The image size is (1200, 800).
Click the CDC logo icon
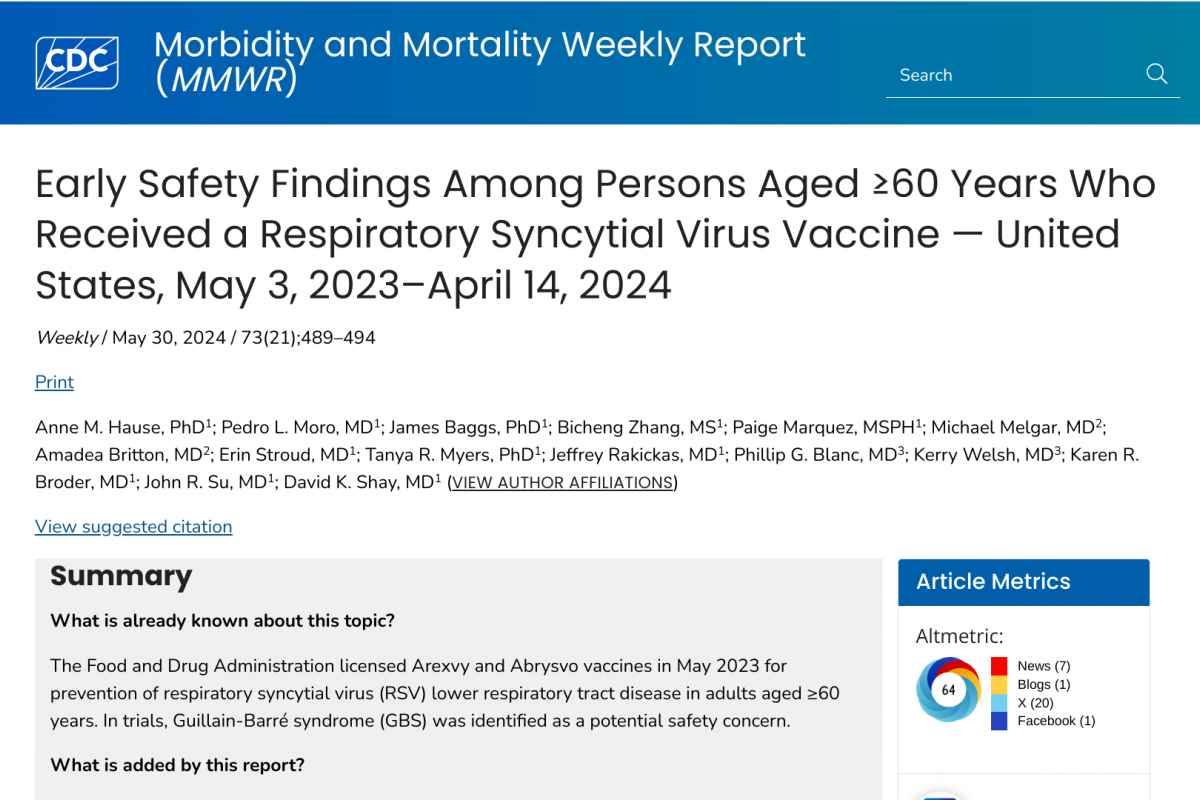pyautogui.click(x=77, y=63)
